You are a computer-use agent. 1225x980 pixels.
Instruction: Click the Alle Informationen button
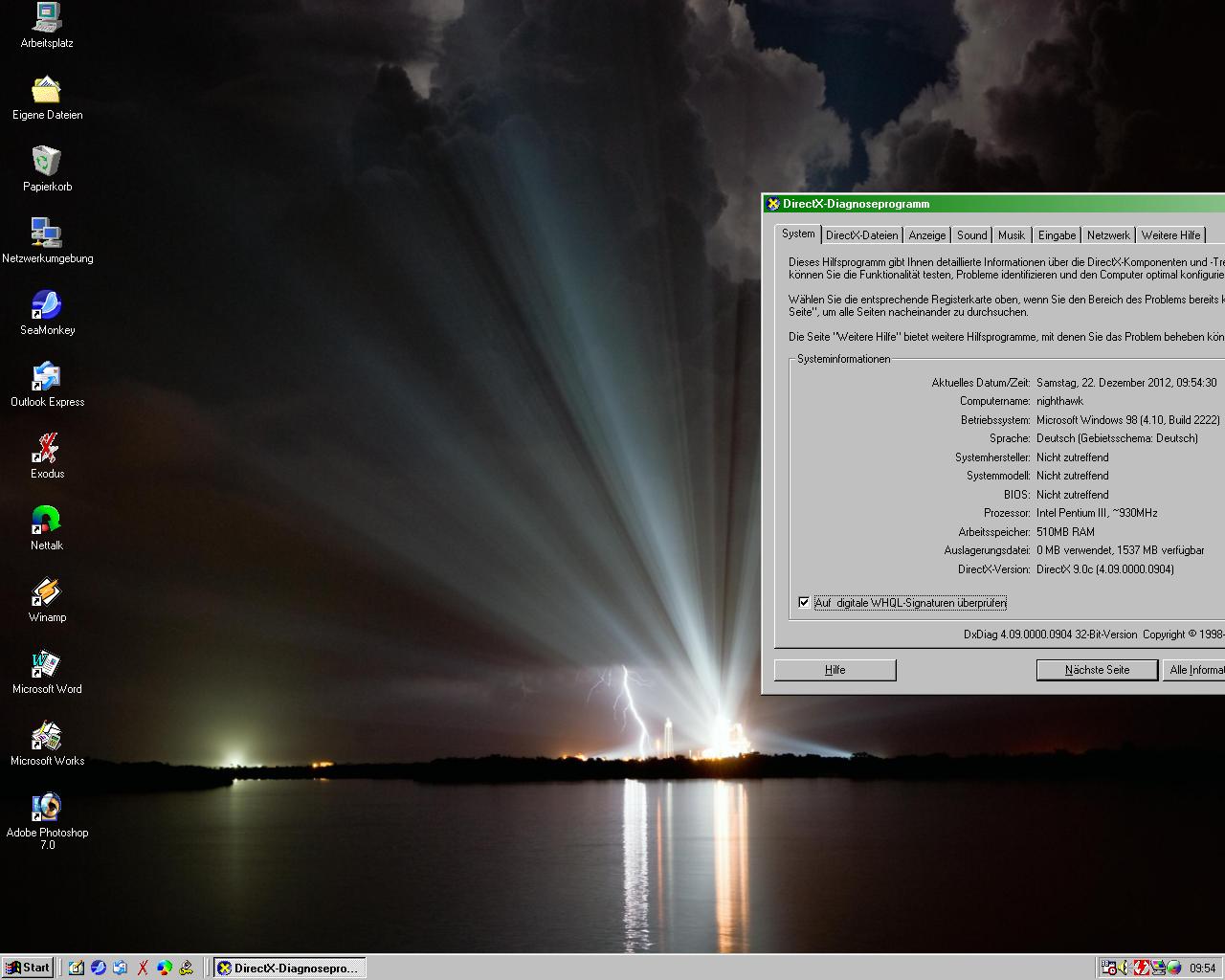pos(1194,670)
